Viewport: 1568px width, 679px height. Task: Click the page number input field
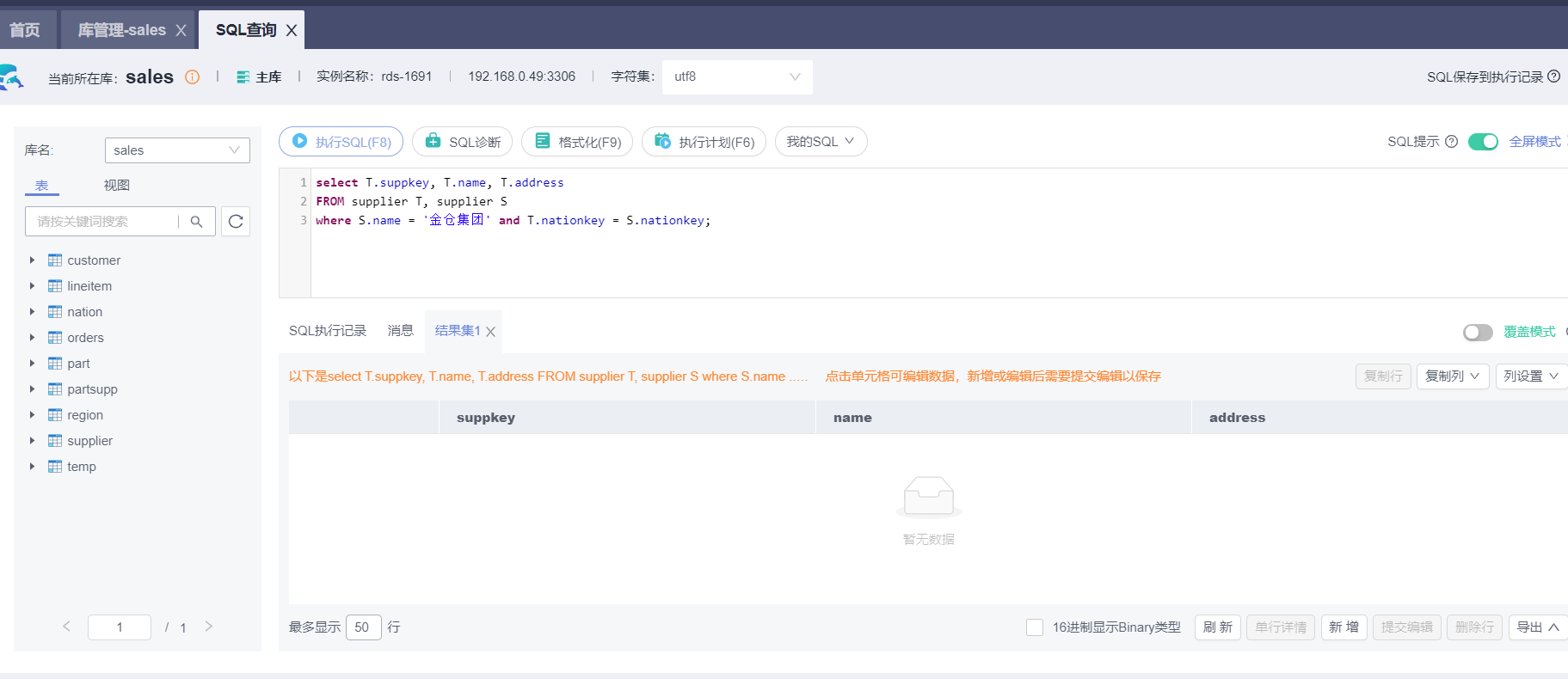coord(120,627)
